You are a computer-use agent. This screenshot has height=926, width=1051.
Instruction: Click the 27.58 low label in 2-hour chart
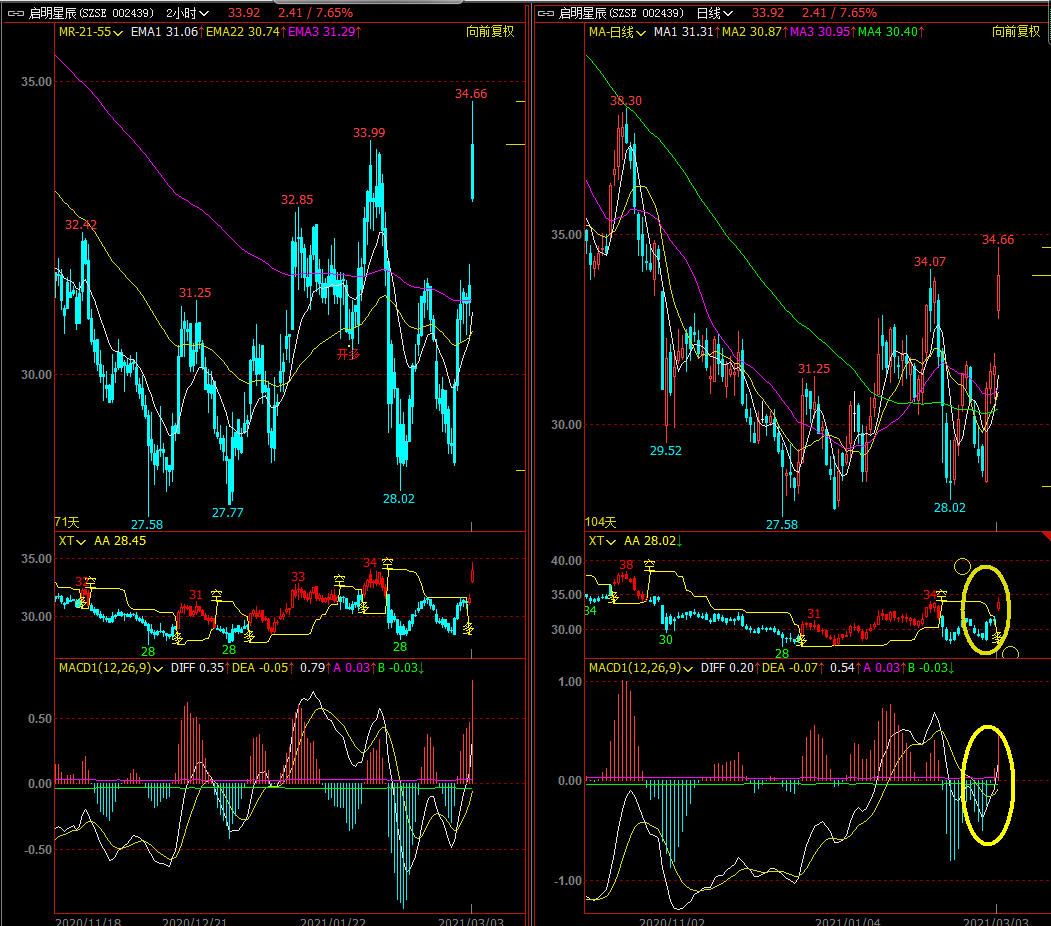point(147,525)
